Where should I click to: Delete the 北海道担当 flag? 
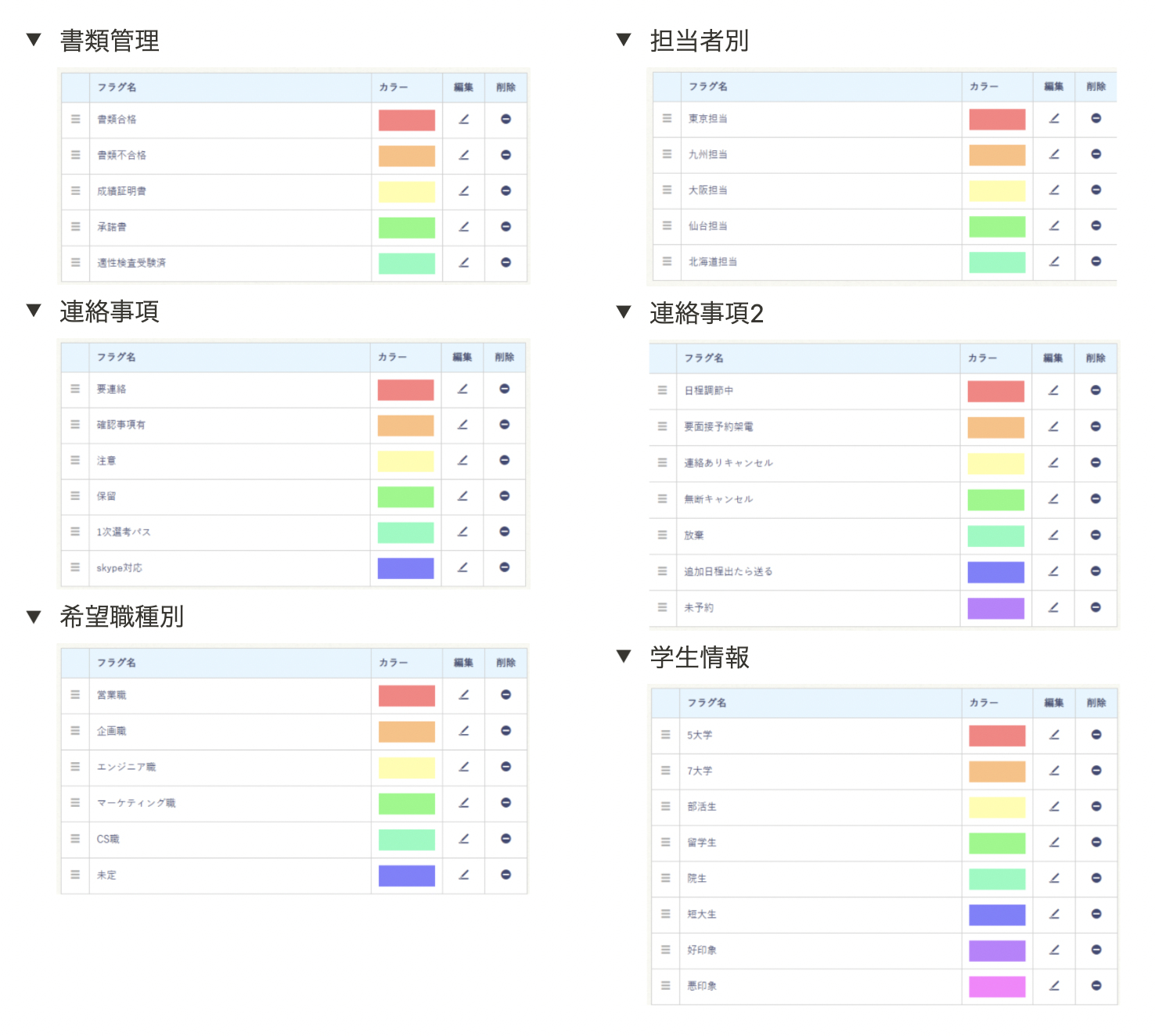[1096, 261]
